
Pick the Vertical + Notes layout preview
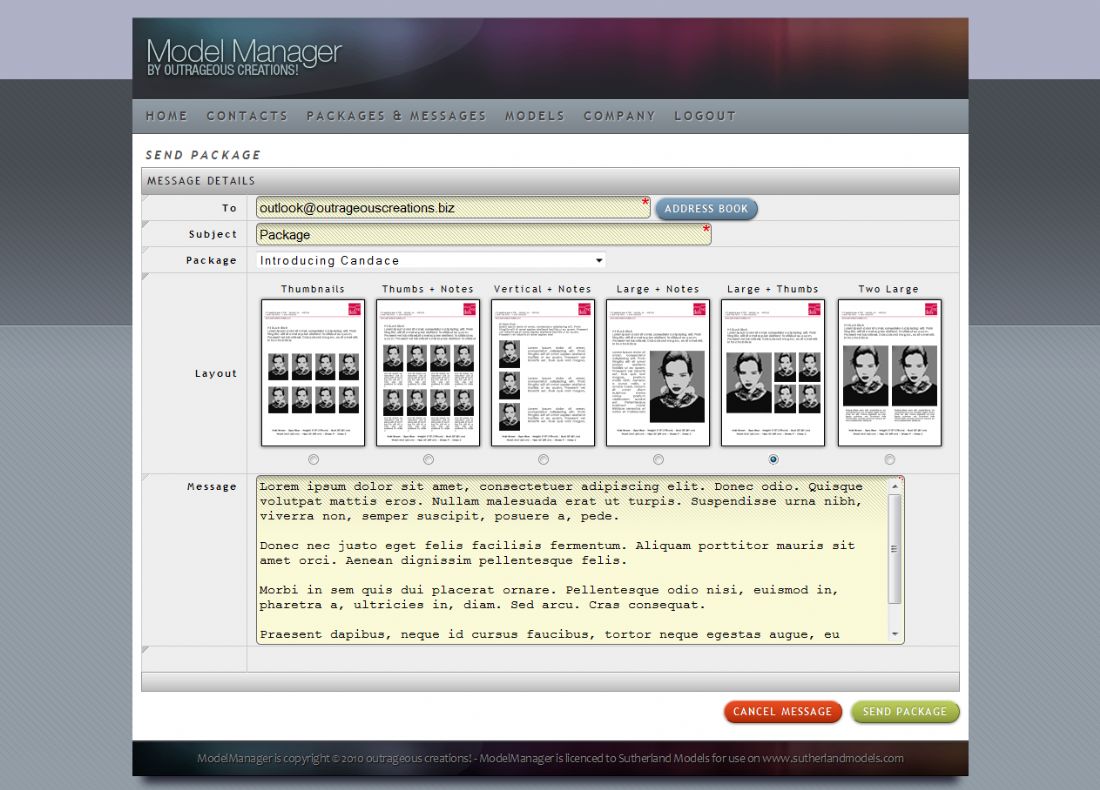pos(543,372)
